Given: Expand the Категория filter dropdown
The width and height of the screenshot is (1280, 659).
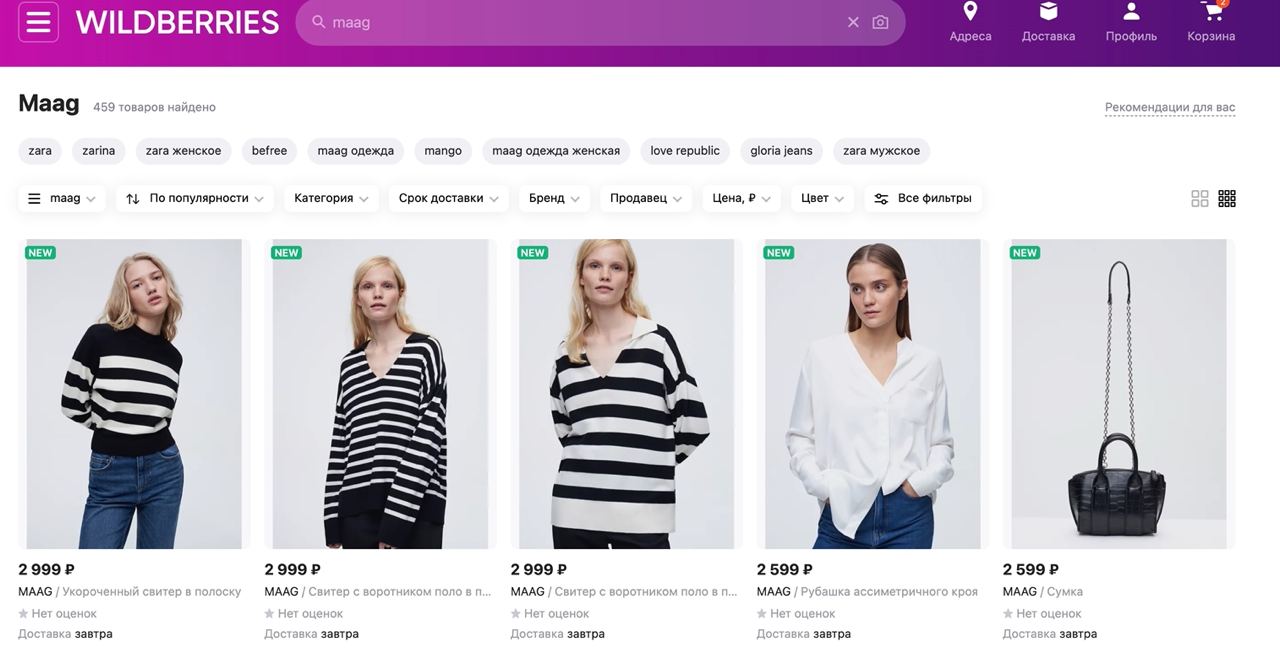Looking at the screenshot, I should 331,198.
